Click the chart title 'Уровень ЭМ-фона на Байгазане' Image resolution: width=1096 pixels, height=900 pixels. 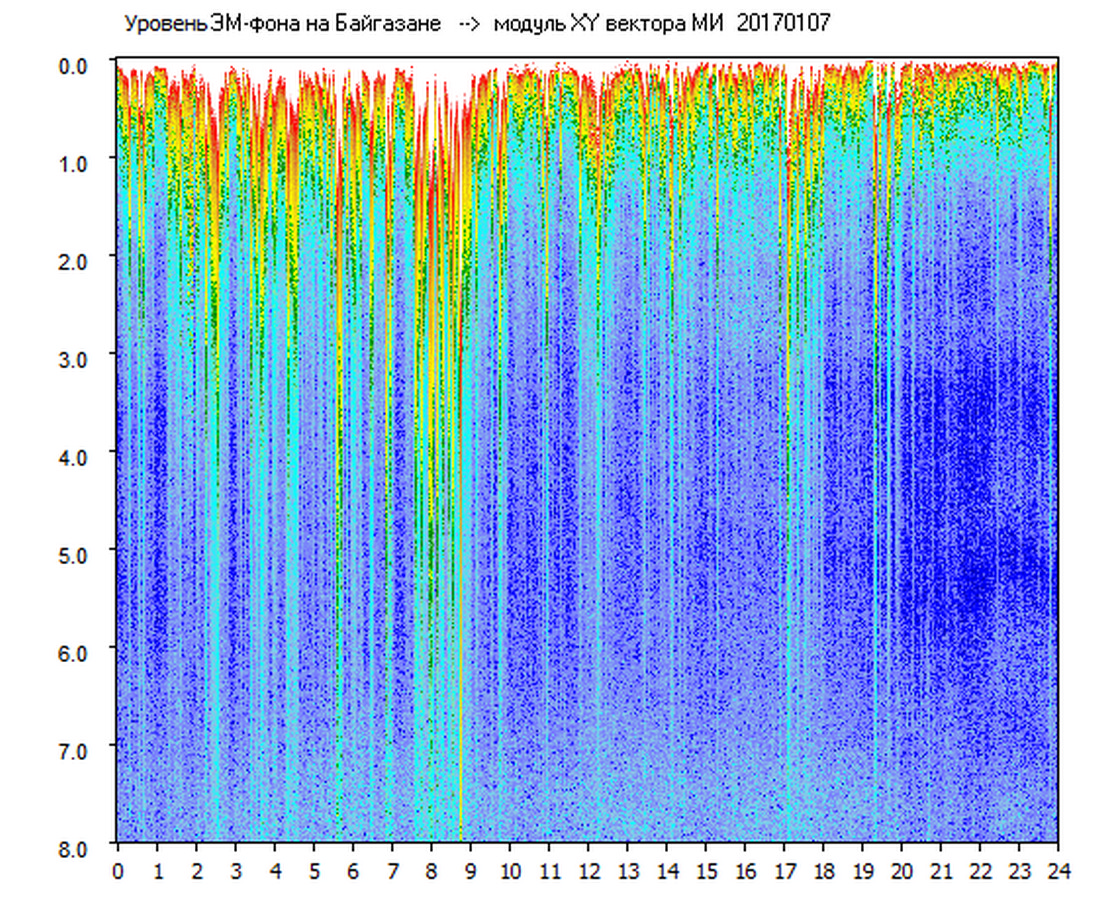(x=282, y=24)
